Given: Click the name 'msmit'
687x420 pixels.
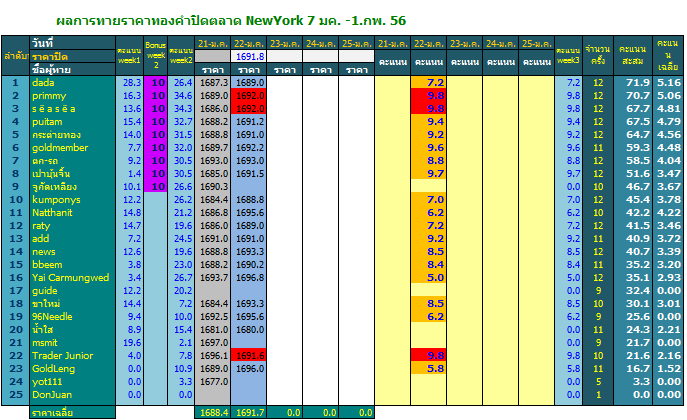Looking at the screenshot, I should tap(45, 342).
